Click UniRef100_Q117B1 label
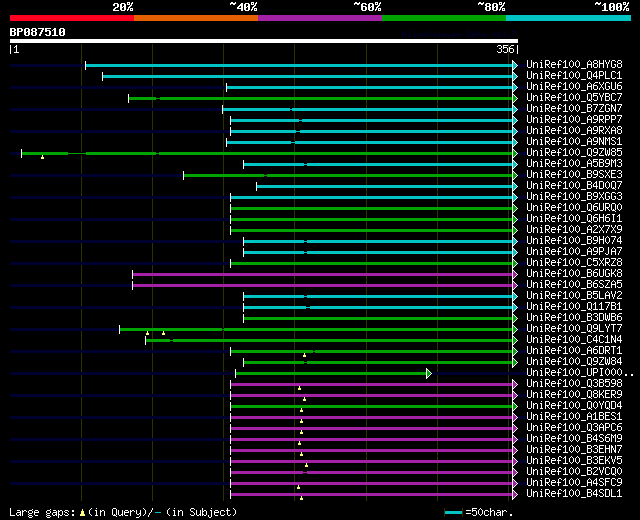Image resolution: width=640 pixels, height=520 pixels. (574, 307)
